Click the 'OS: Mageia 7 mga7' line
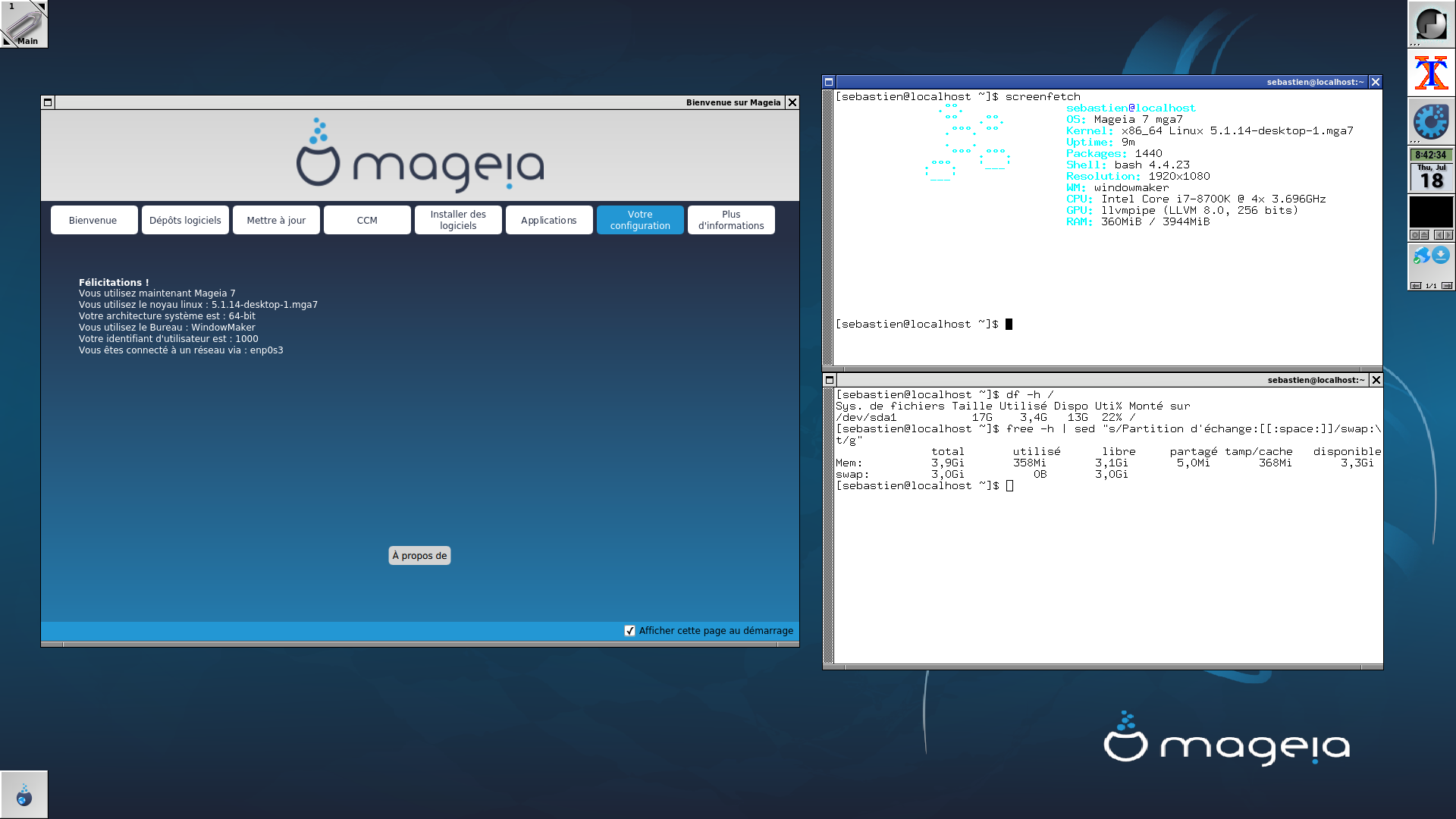 (x=1125, y=119)
